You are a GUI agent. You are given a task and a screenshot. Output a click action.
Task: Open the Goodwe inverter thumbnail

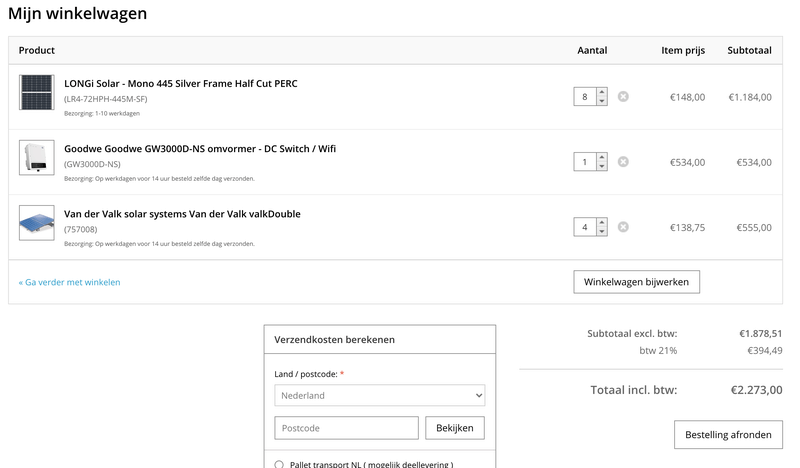pos(37,158)
